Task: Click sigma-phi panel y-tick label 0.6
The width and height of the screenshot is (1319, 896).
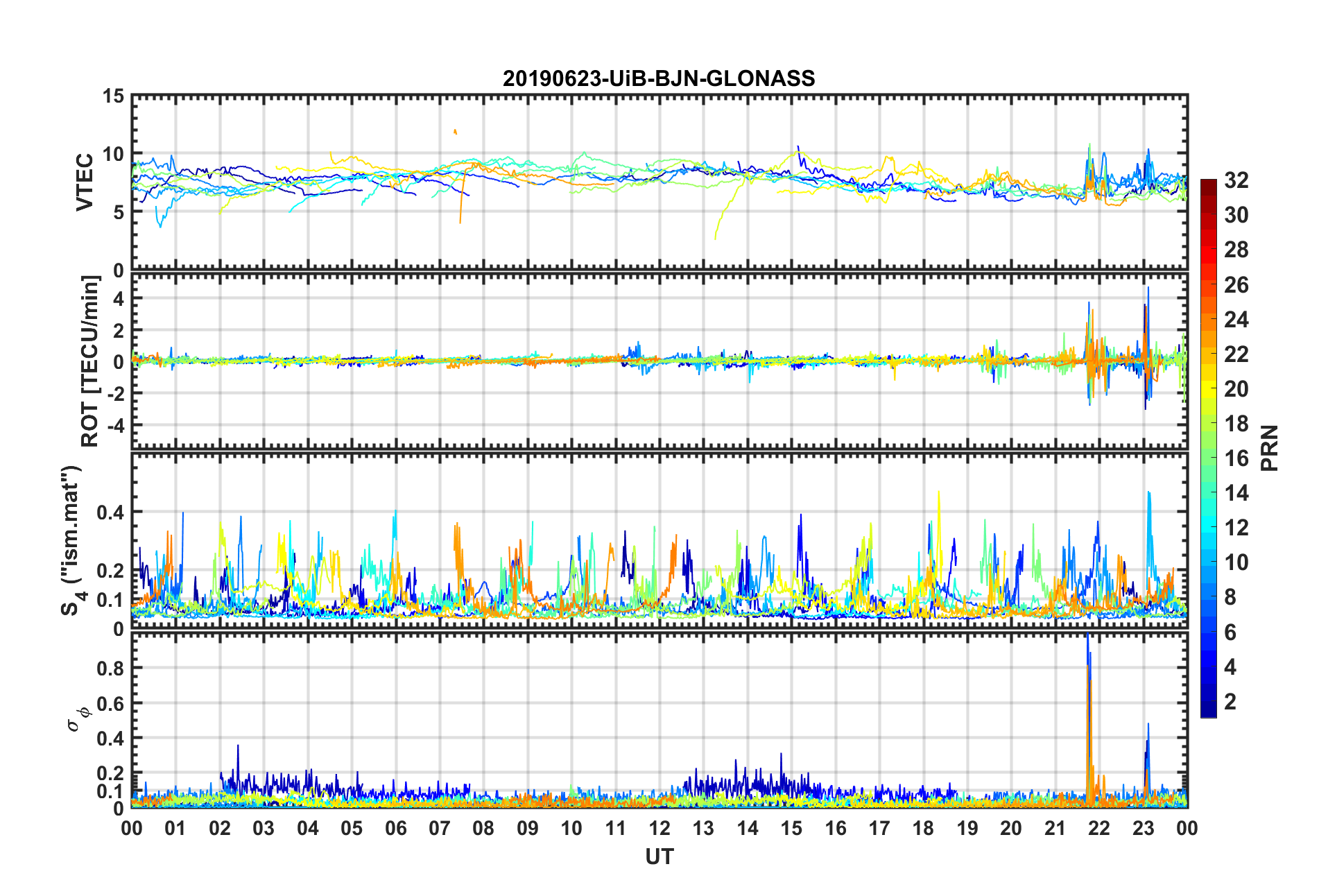Action: click(110, 703)
